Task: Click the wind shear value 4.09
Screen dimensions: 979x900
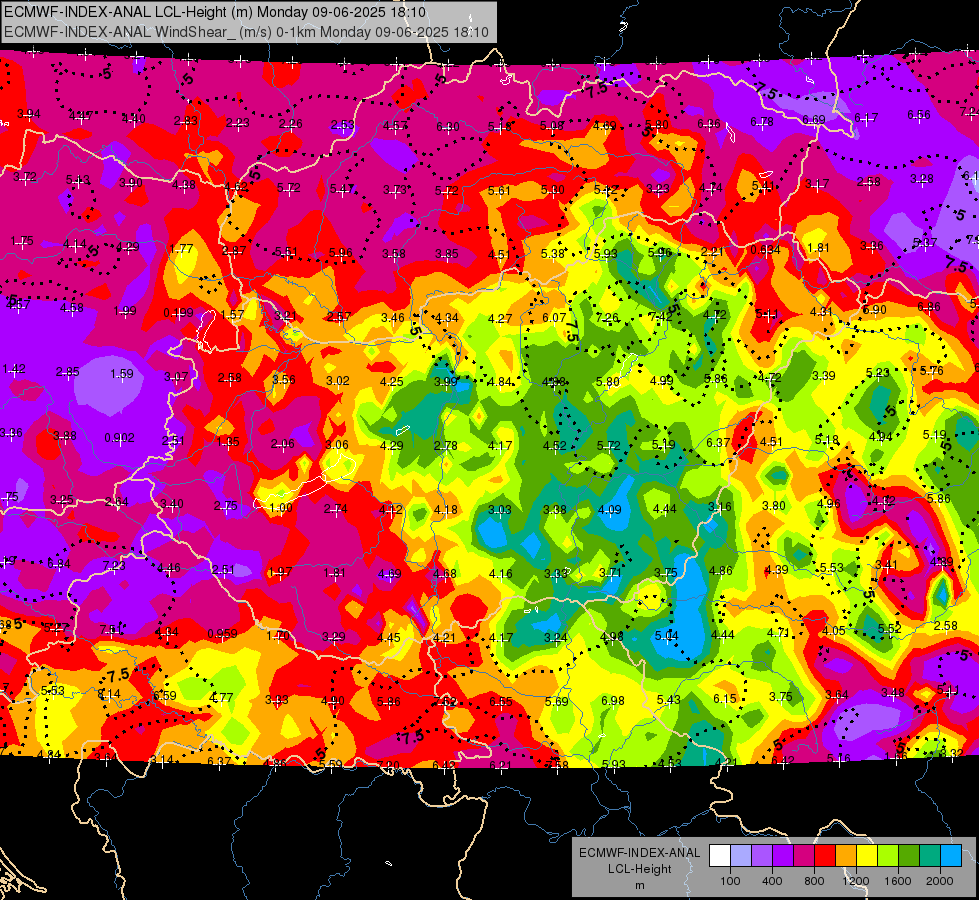Action: tap(609, 509)
